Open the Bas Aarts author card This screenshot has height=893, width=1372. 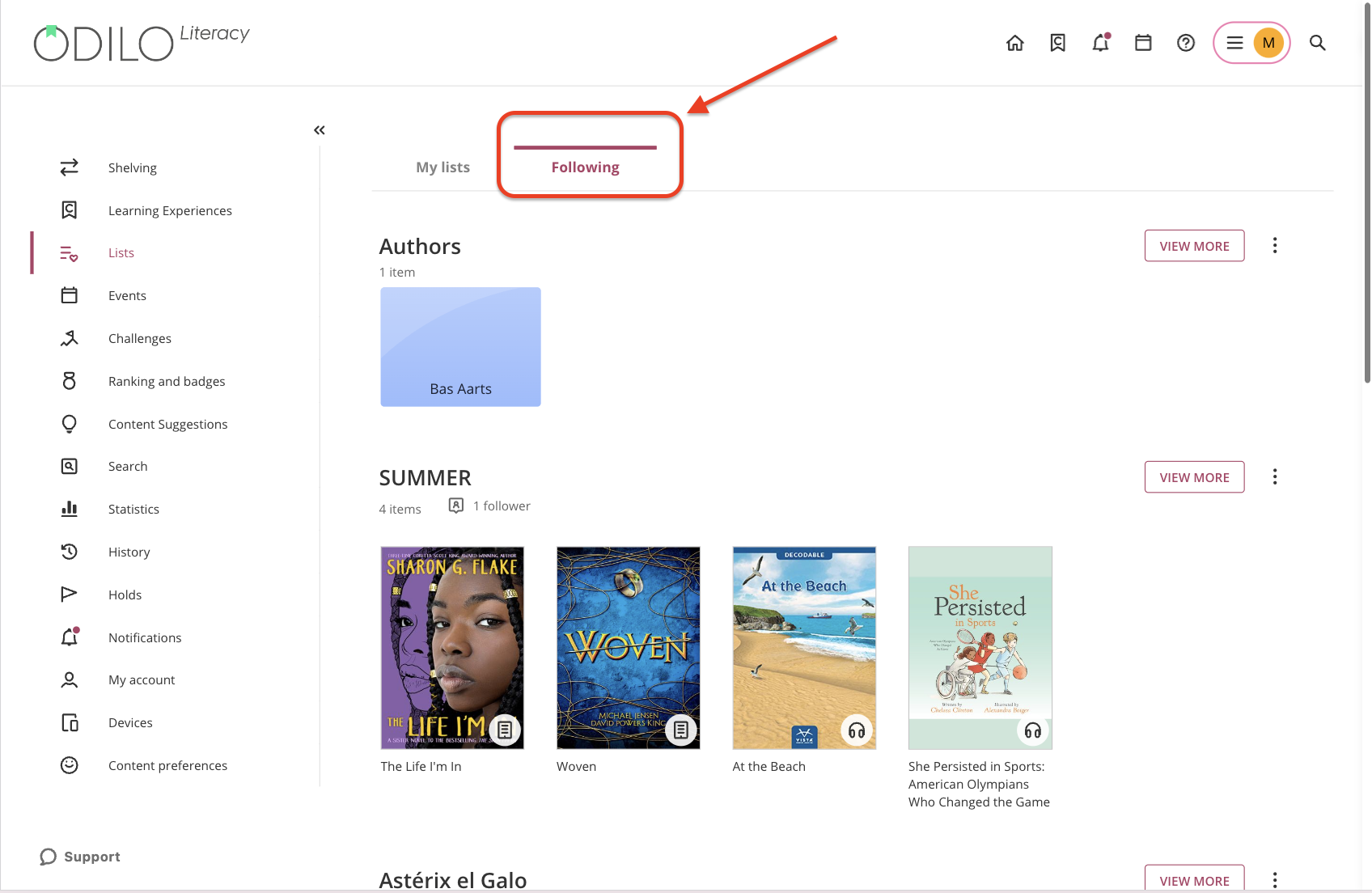(x=460, y=347)
